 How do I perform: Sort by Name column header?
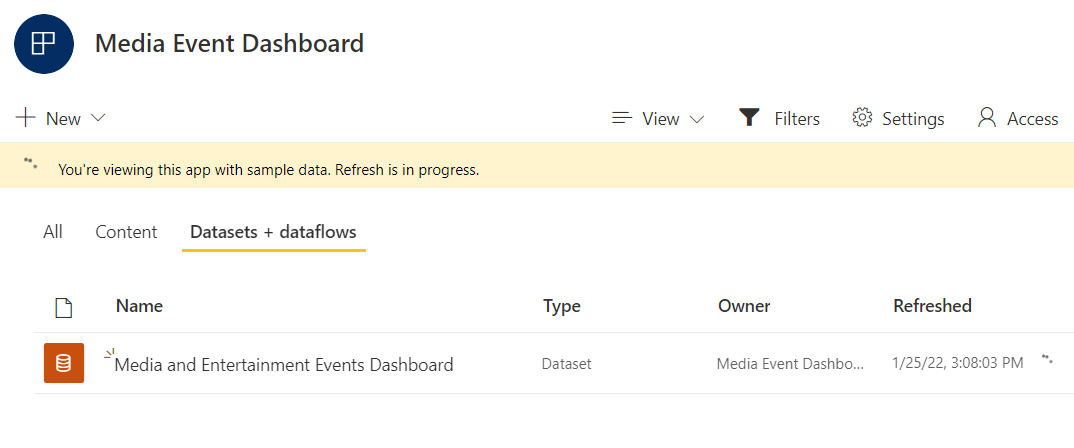139,306
